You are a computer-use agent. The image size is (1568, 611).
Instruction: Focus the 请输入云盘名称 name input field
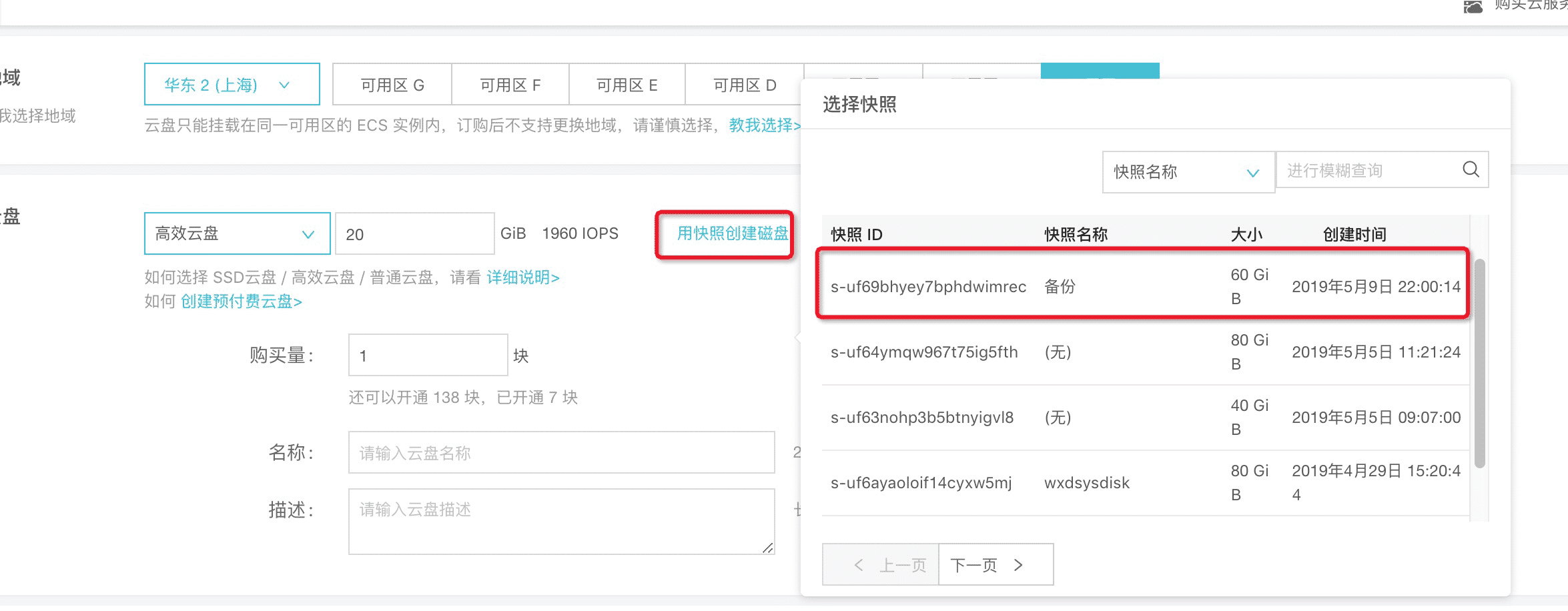pos(561,453)
